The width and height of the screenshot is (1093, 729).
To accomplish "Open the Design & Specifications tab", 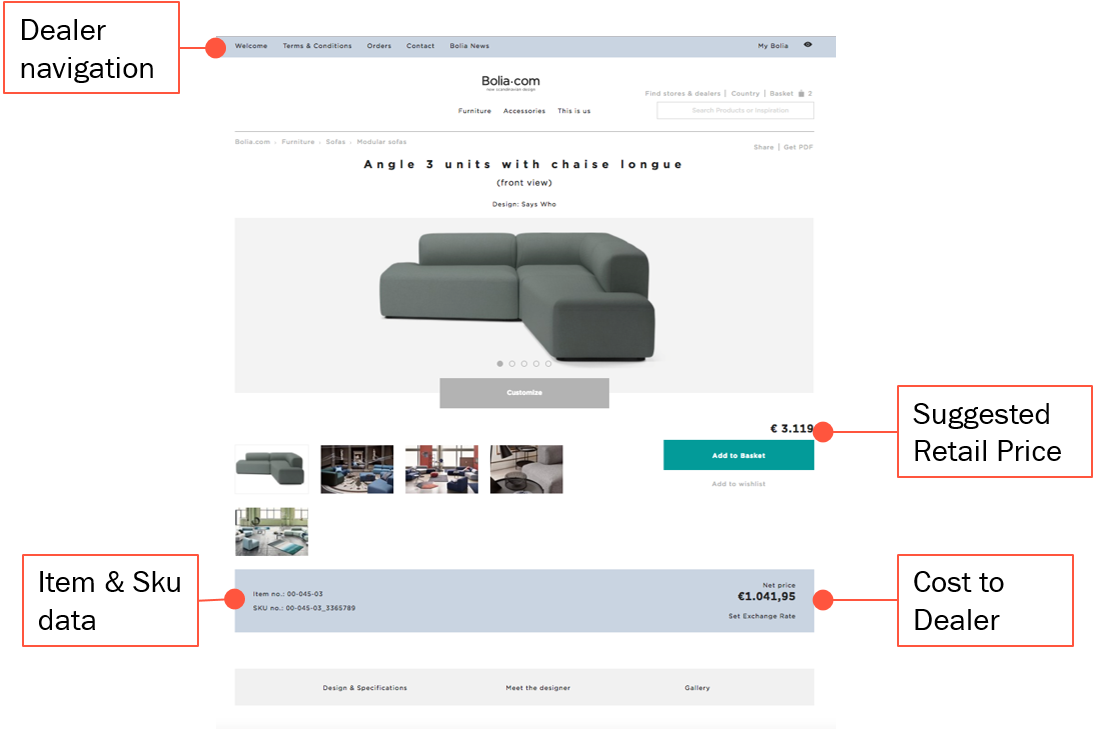I will [365, 688].
